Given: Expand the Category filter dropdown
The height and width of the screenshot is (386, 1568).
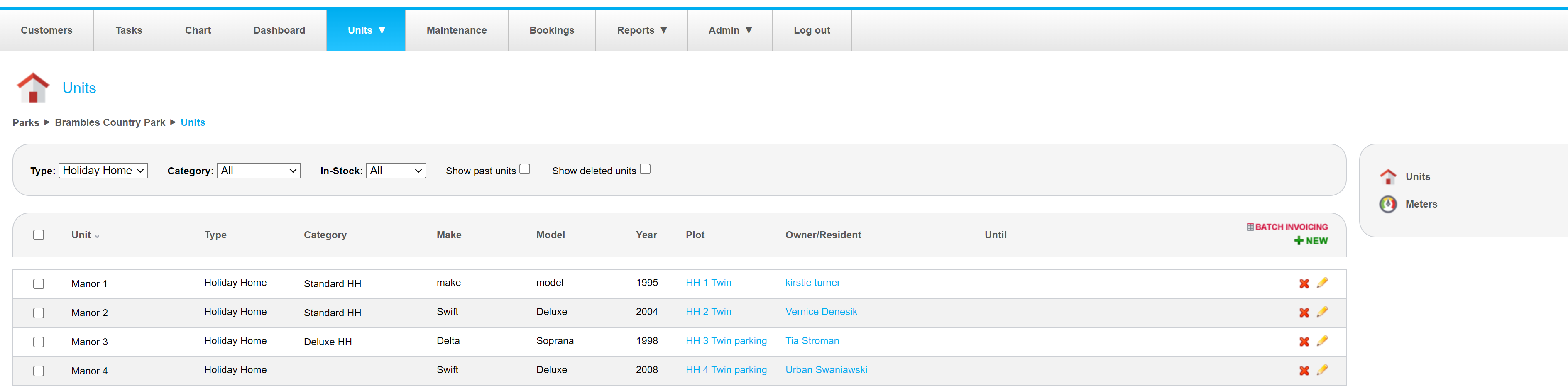Looking at the screenshot, I should [x=259, y=171].
